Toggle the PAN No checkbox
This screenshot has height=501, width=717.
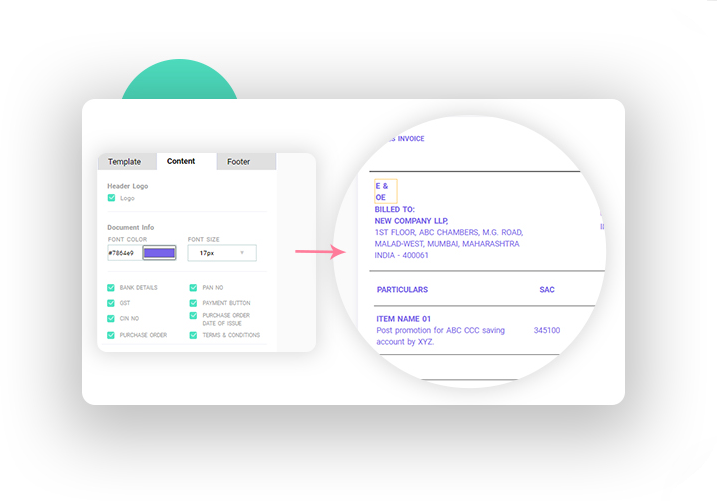193,288
